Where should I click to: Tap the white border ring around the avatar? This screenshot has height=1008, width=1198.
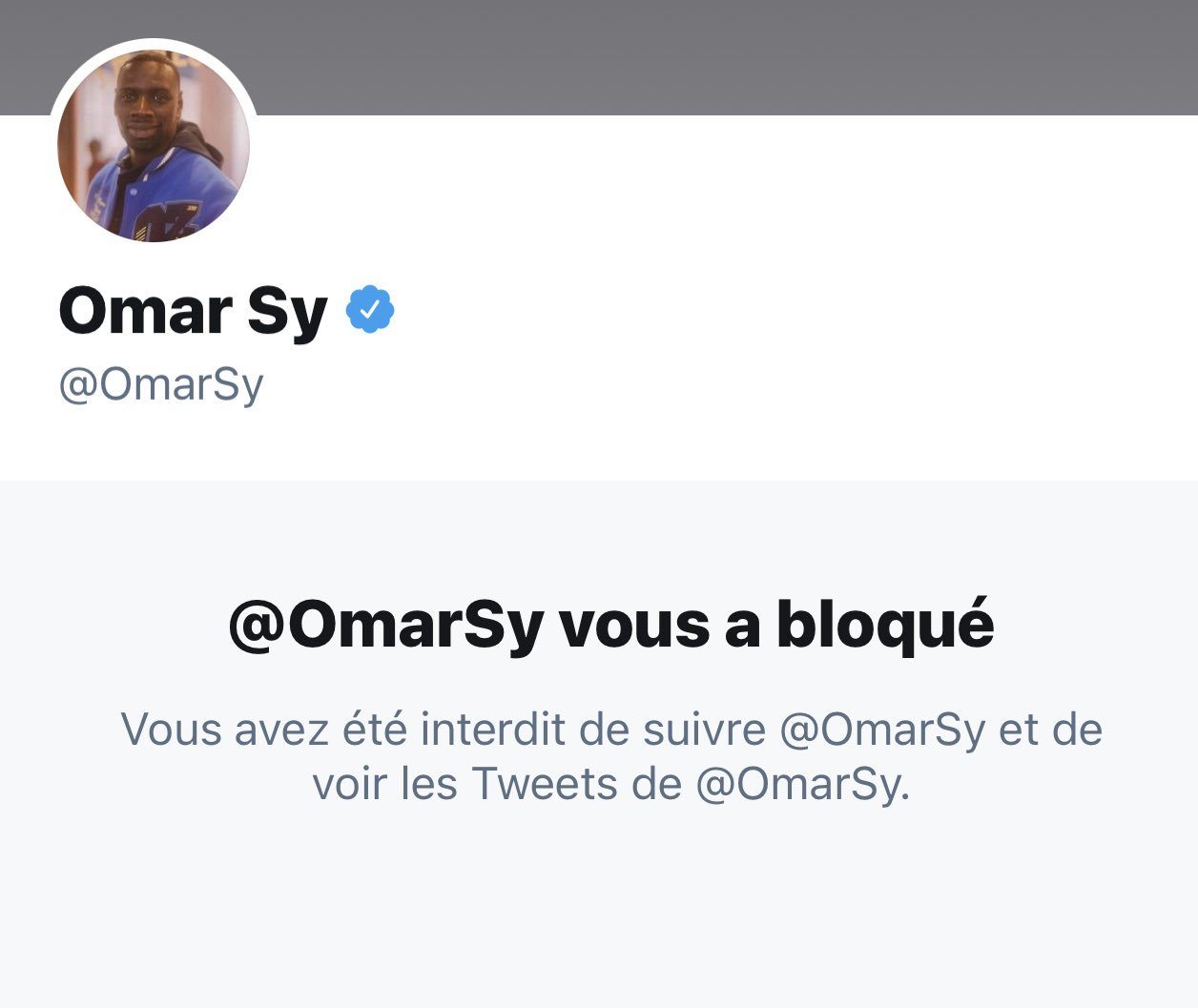[154, 44]
